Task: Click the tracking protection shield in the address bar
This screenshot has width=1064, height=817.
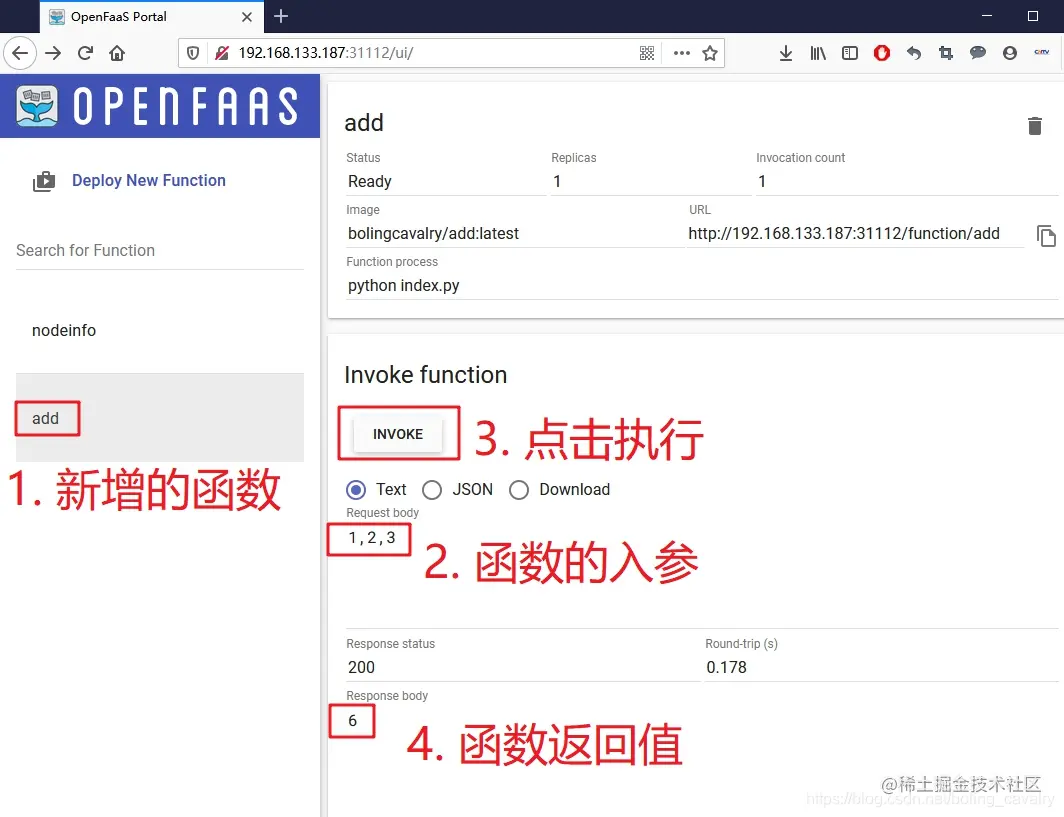Action: 191,53
